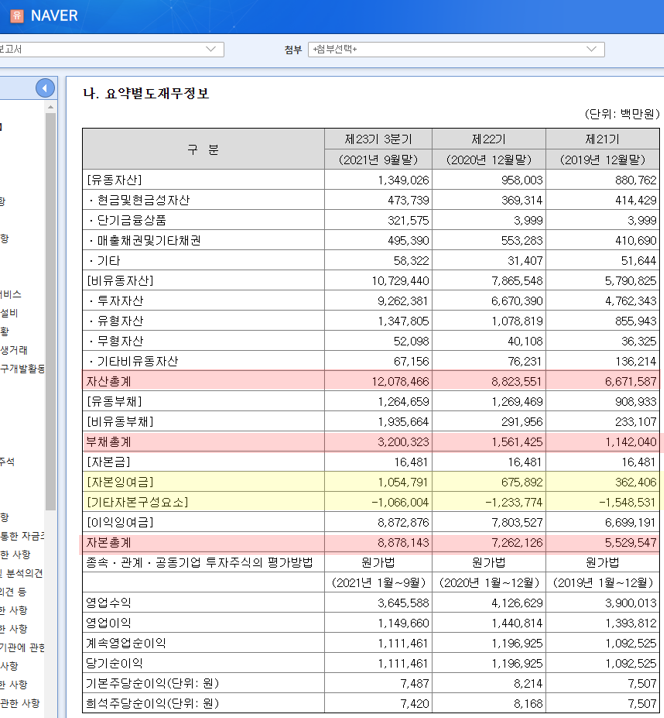Image resolution: width=664 pixels, height=718 pixels.
Task: Click the date cell (2020년 12월말)
Action: 489,160
